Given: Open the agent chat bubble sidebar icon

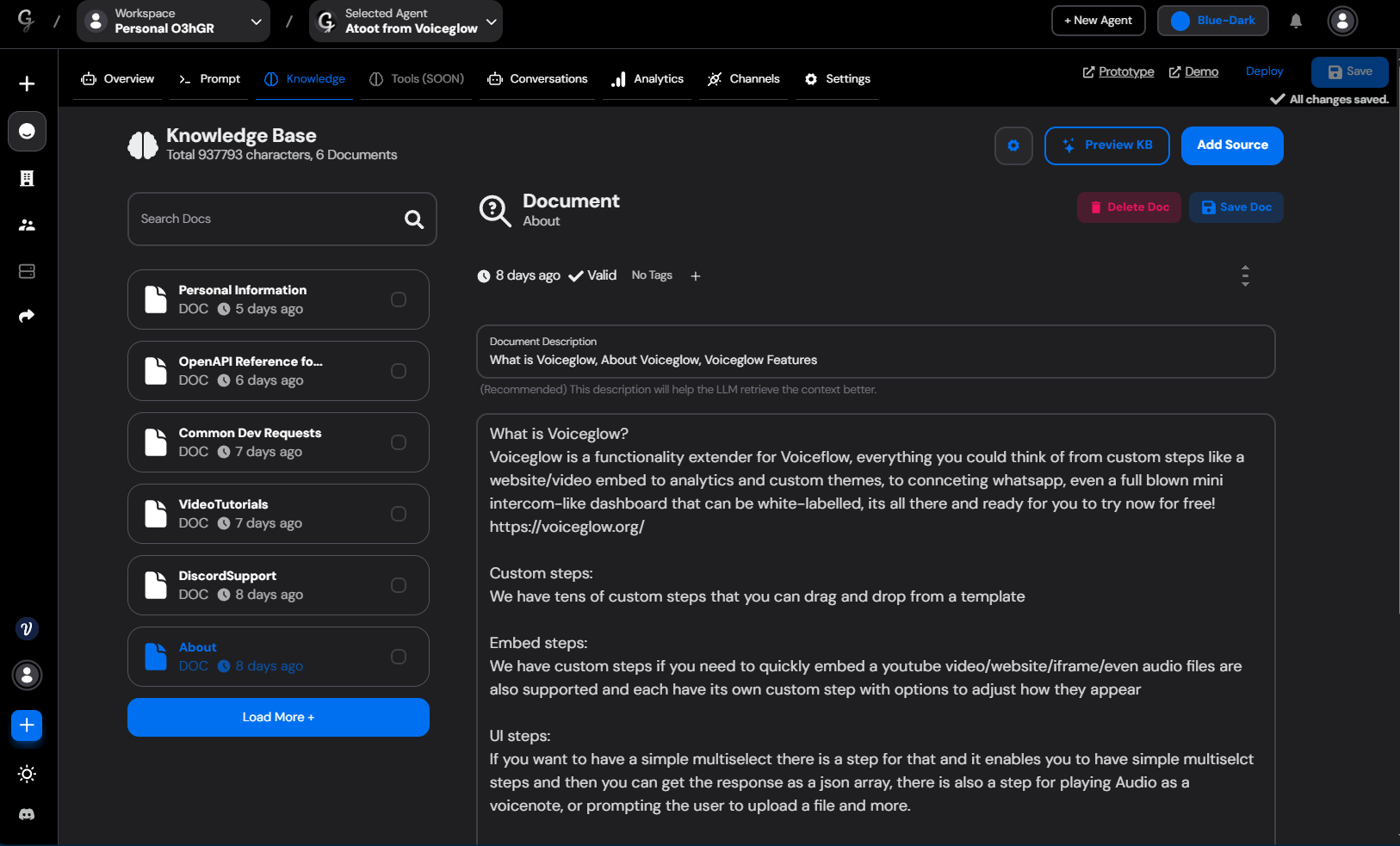Looking at the screenshot, I should tap(27, 131).
